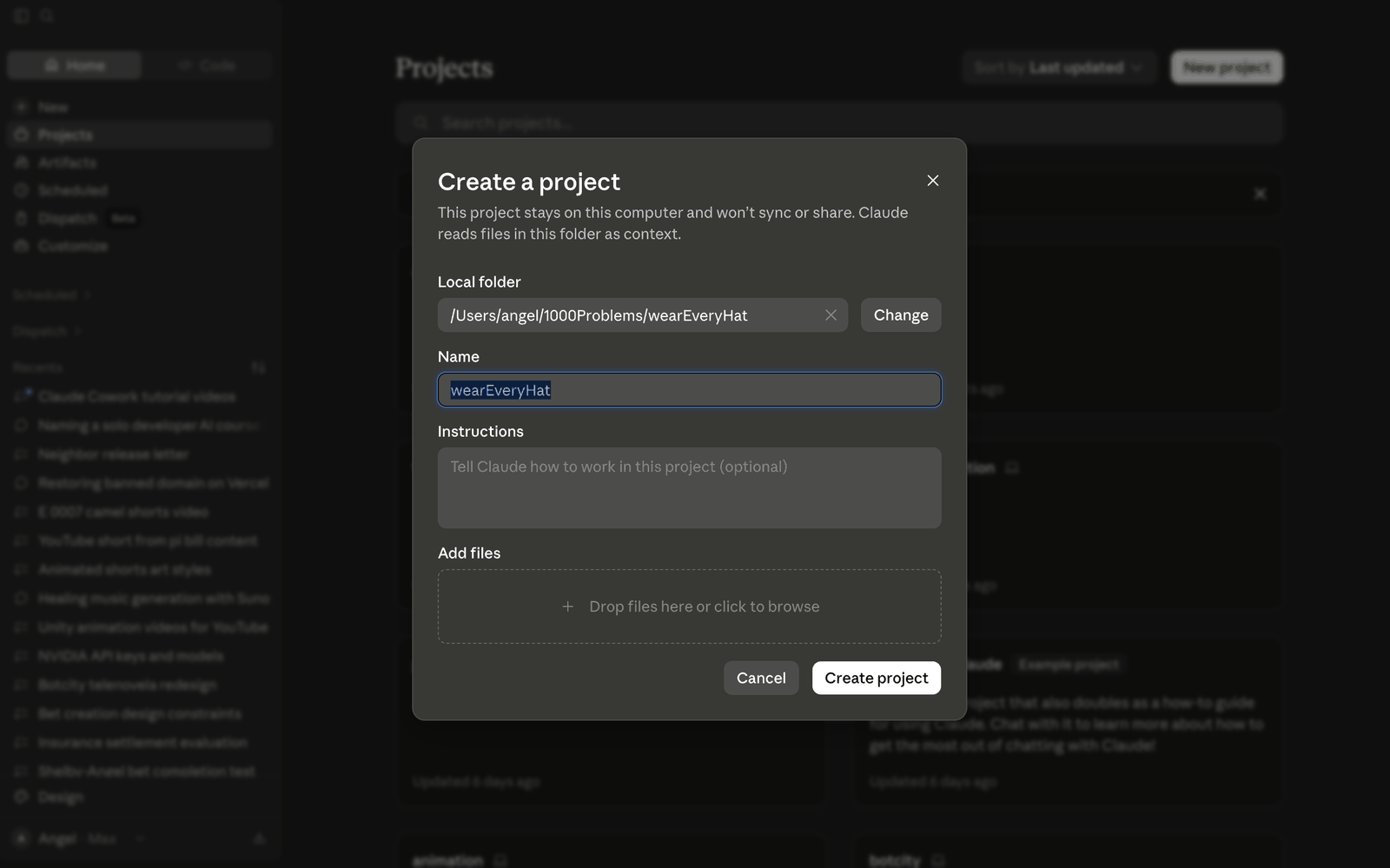Open Customize in the sidebar
The width and height of the screenshot is (1390, 868).
pyautogui.click(x=139, y=246)
